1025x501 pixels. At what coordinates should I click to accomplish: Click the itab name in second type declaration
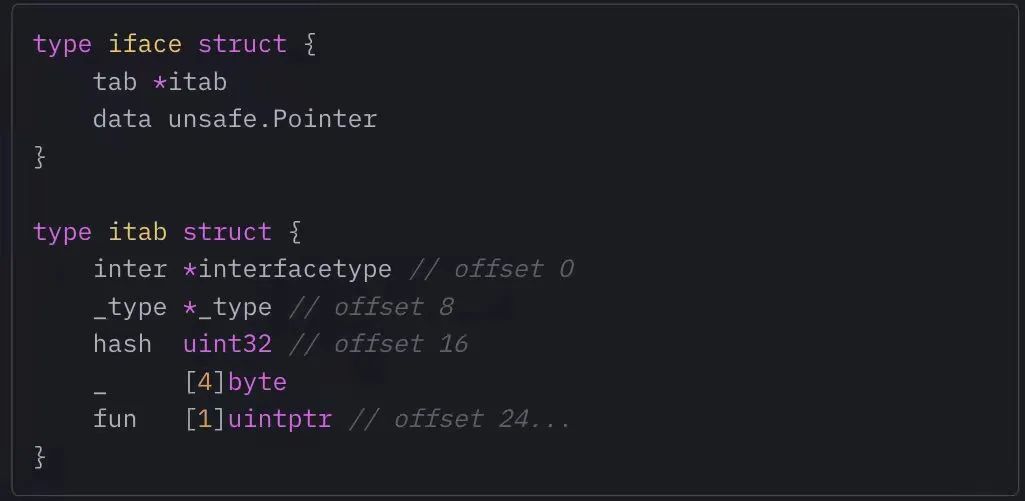tap(137, 232)
